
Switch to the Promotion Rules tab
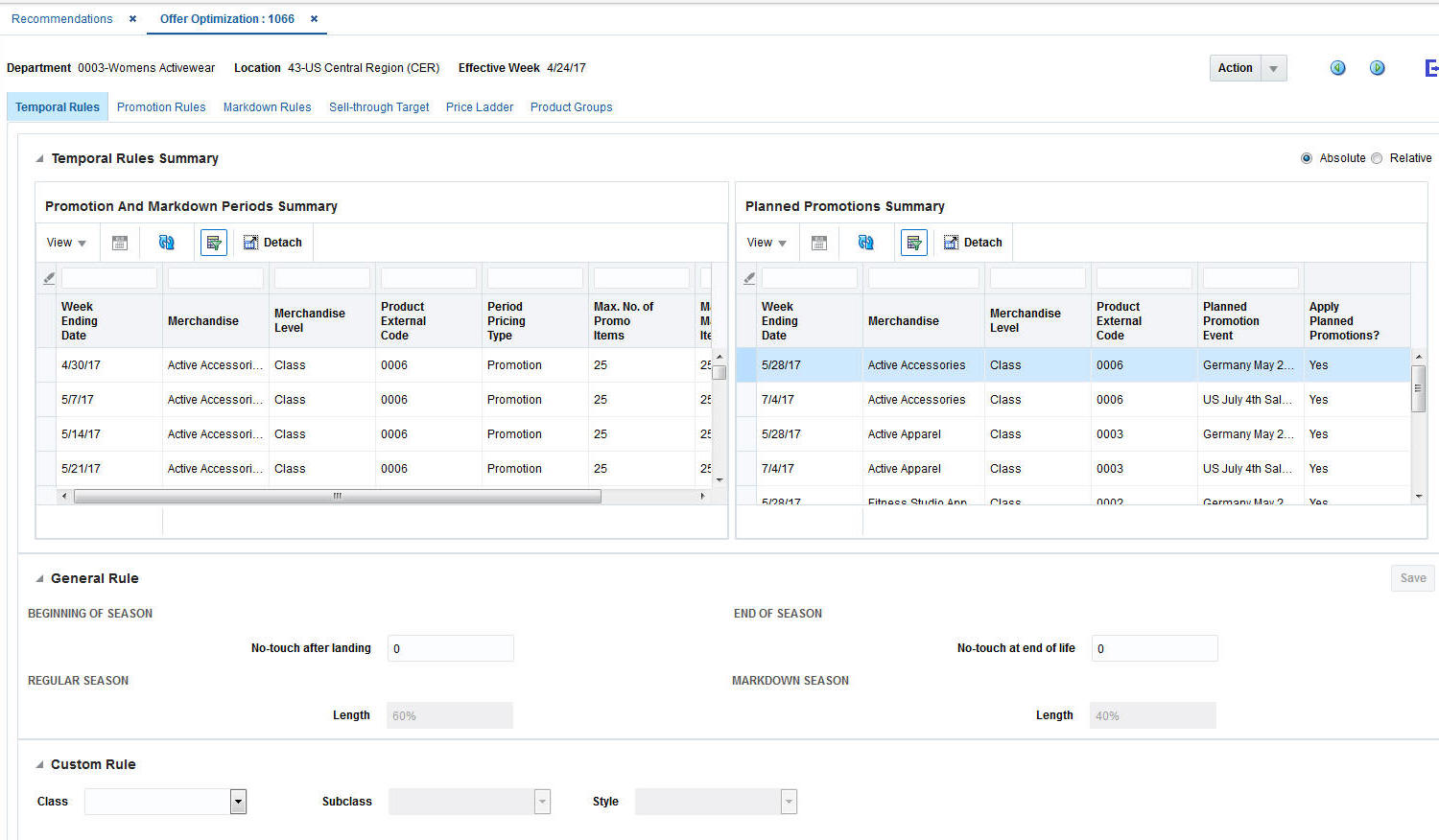tap(161, 107)
